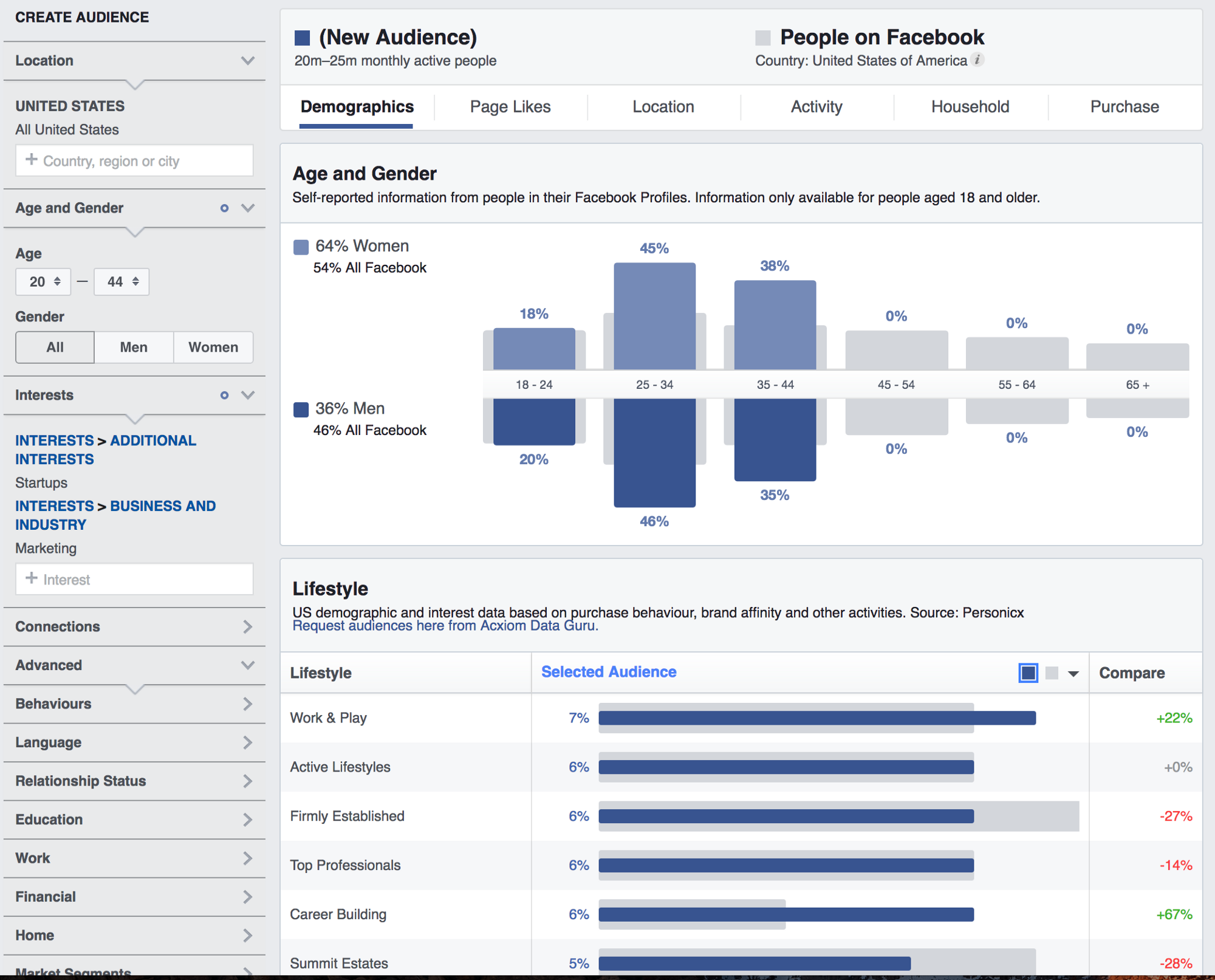The image size is (1215, 980).
Task: Click the Country, region or city field
Action: [x=134, y=160]
